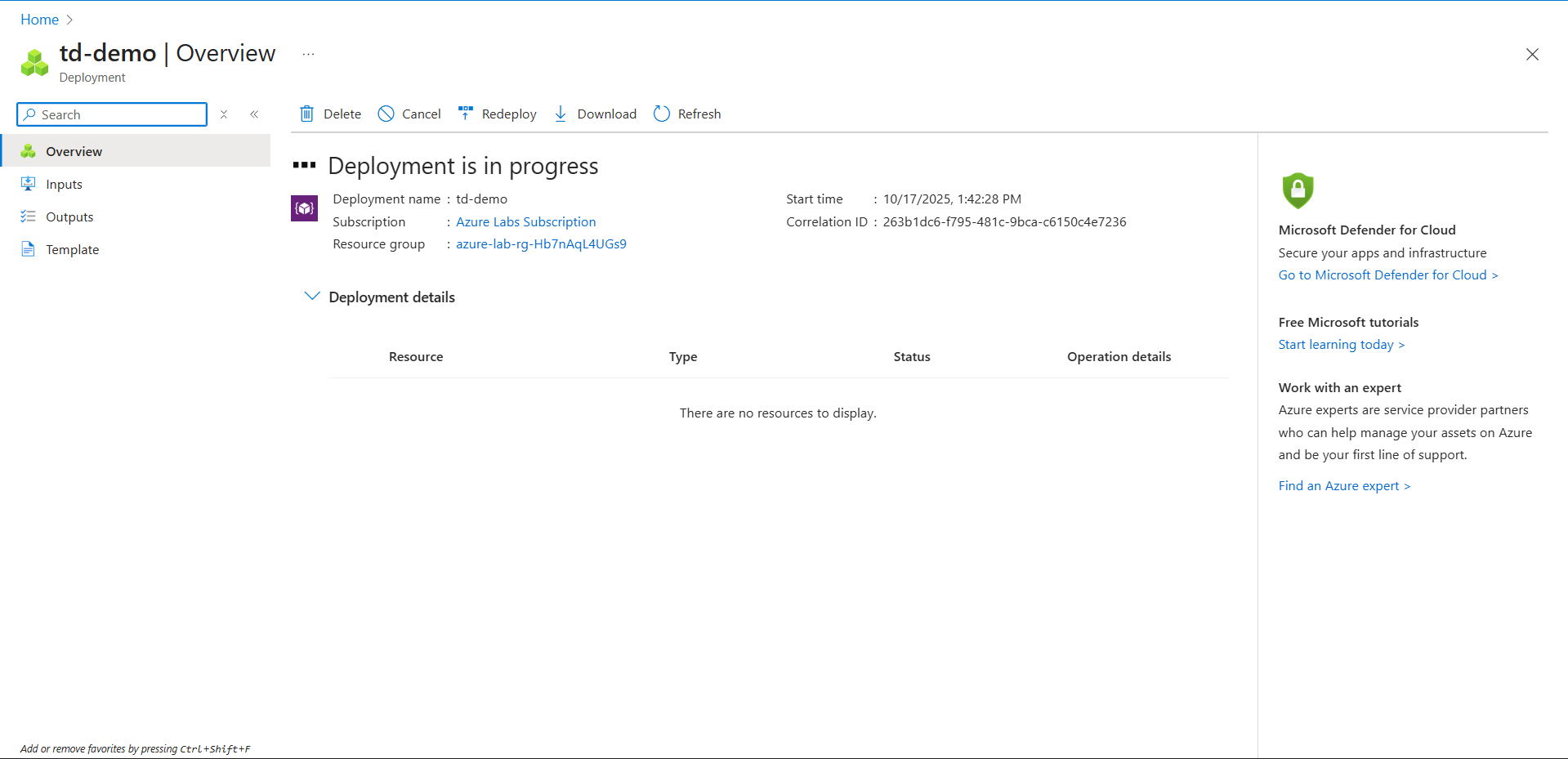
Task: Click the Delete trash can icon
Action: coord(306,114)
